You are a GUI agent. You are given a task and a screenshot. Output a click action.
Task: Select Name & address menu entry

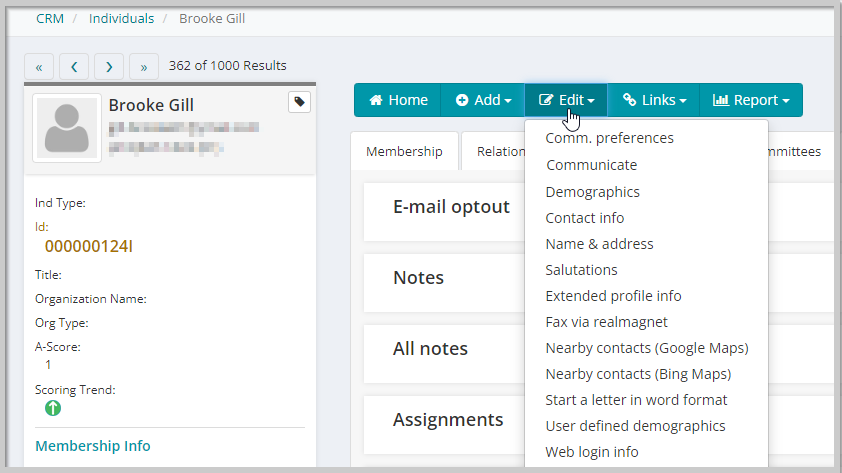tap(599, 244)
